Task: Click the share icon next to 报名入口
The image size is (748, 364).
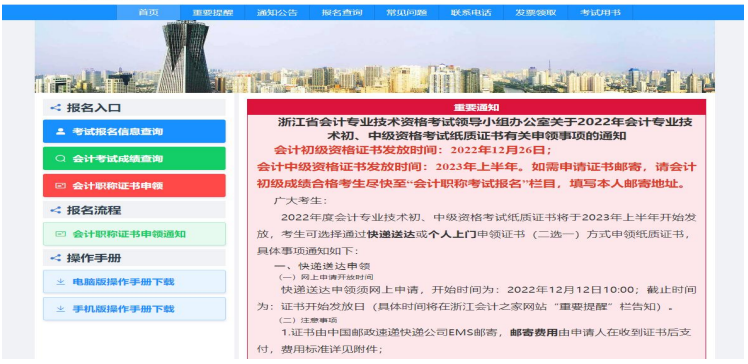Action: coord(56,108)
